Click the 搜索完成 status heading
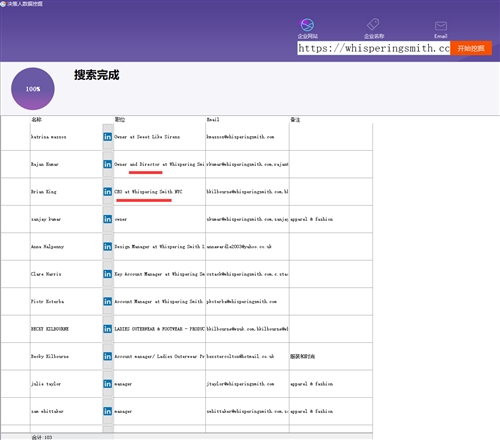Image resolution: width=500 pixels, height=440 pixels. (x=97, y=75)
